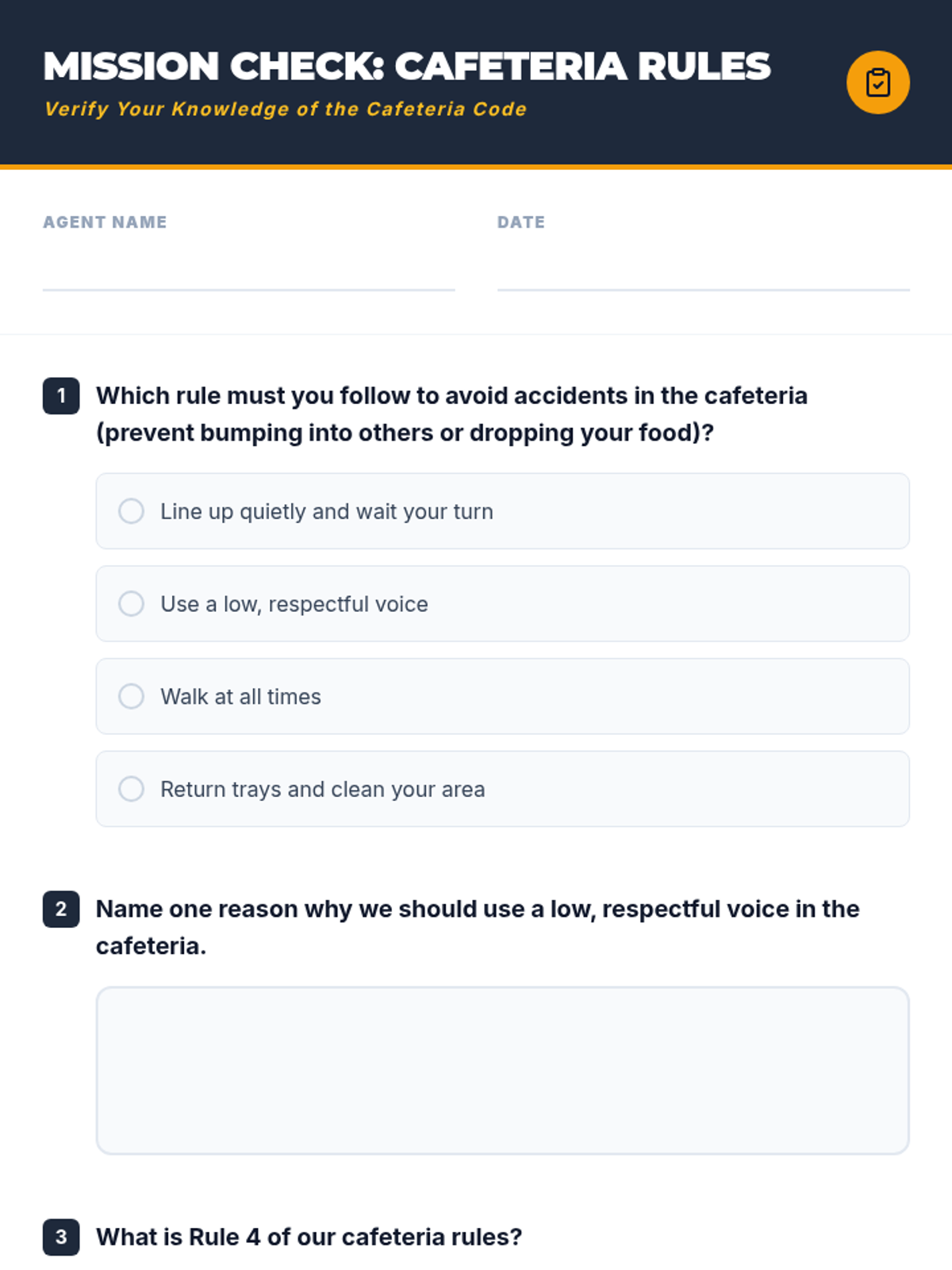This screenshot has height=1270, width=952.
Task: Click the 'DATE' field label
Action: 521,222
